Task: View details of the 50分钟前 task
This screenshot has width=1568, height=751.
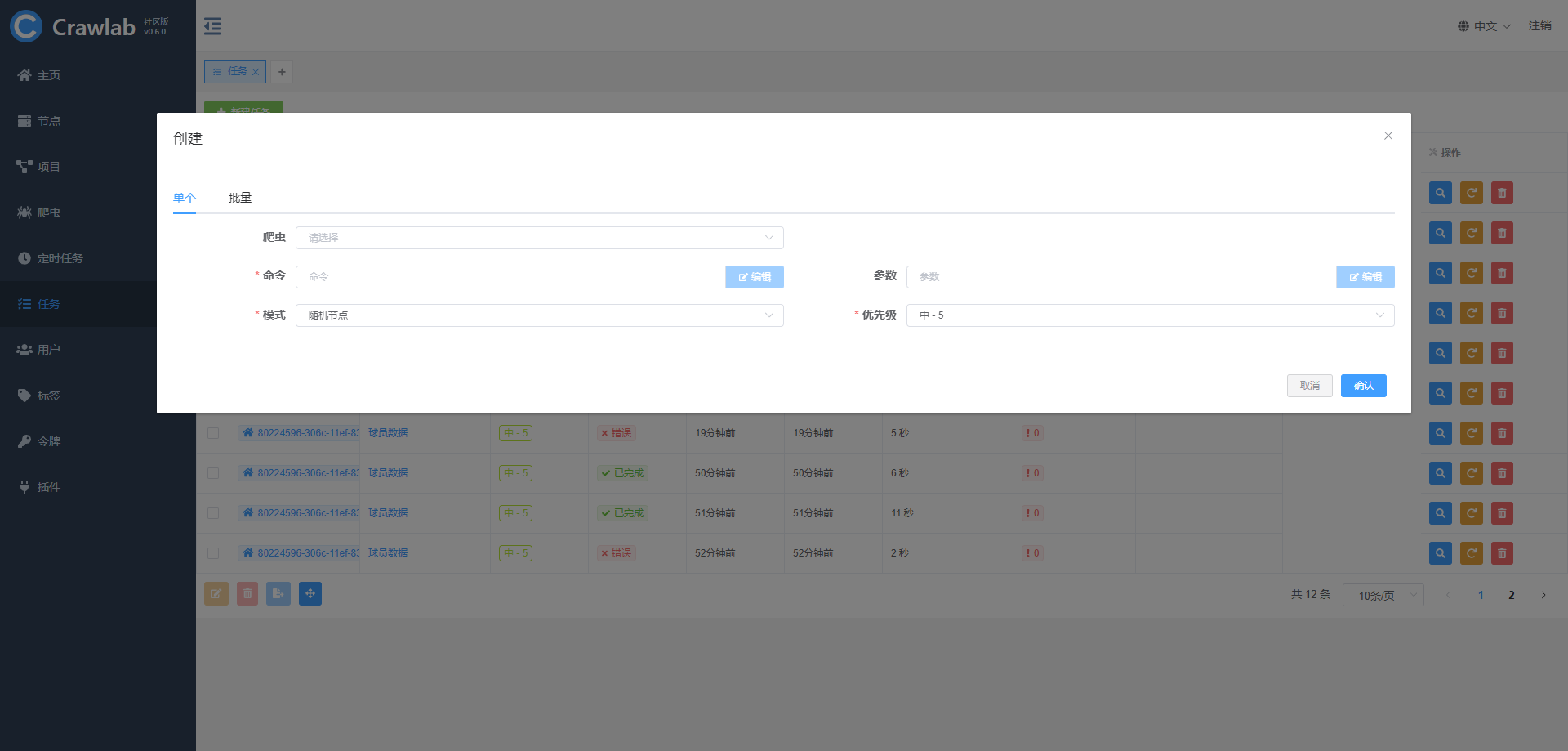Action: pos(1441,473)
